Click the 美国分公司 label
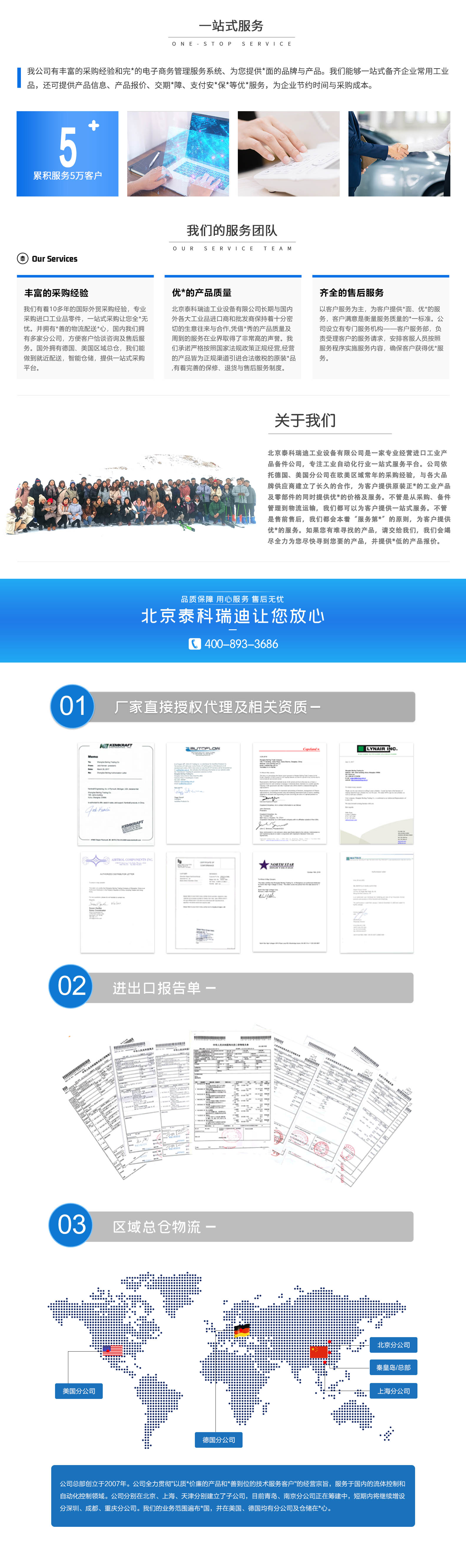Image resolution: width=466 pixels, height=1568 pixels. [79, 1391]
